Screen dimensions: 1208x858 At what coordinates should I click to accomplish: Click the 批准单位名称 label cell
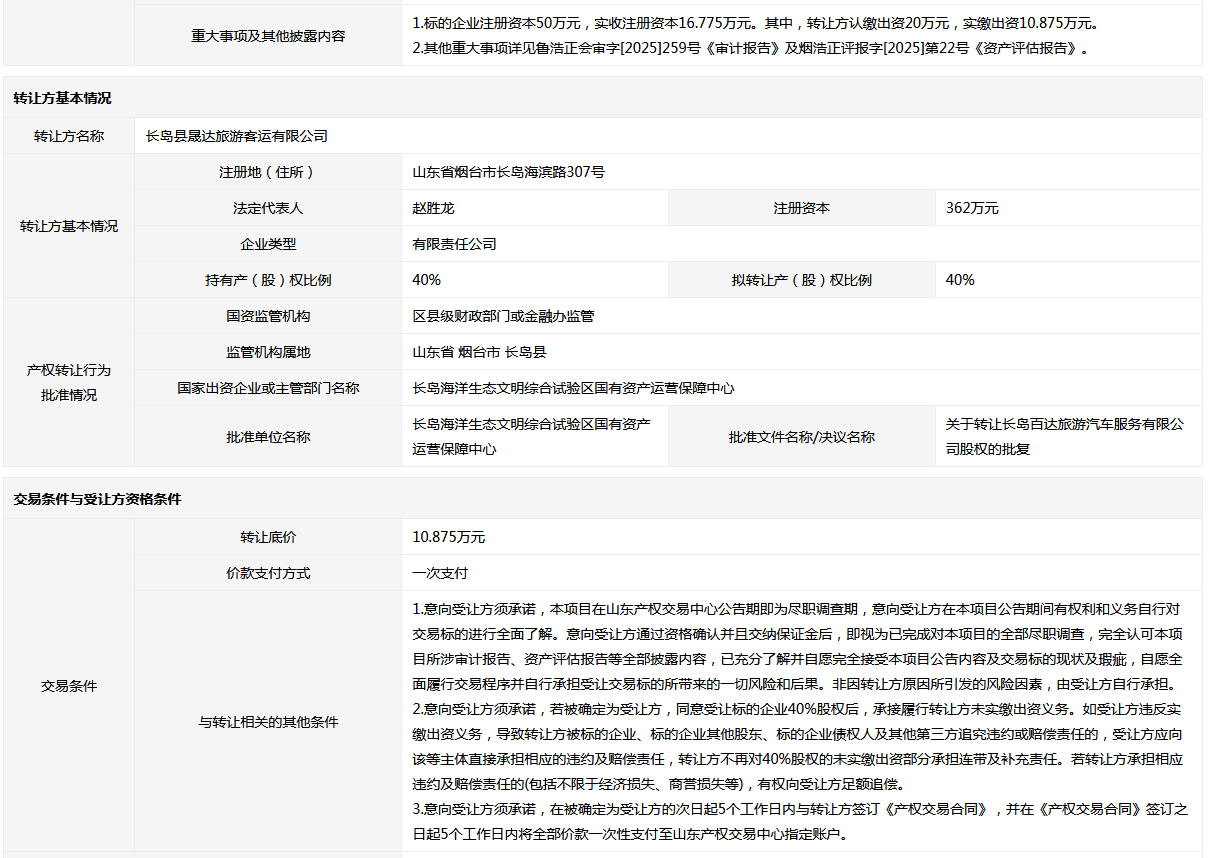pos(268,437)
